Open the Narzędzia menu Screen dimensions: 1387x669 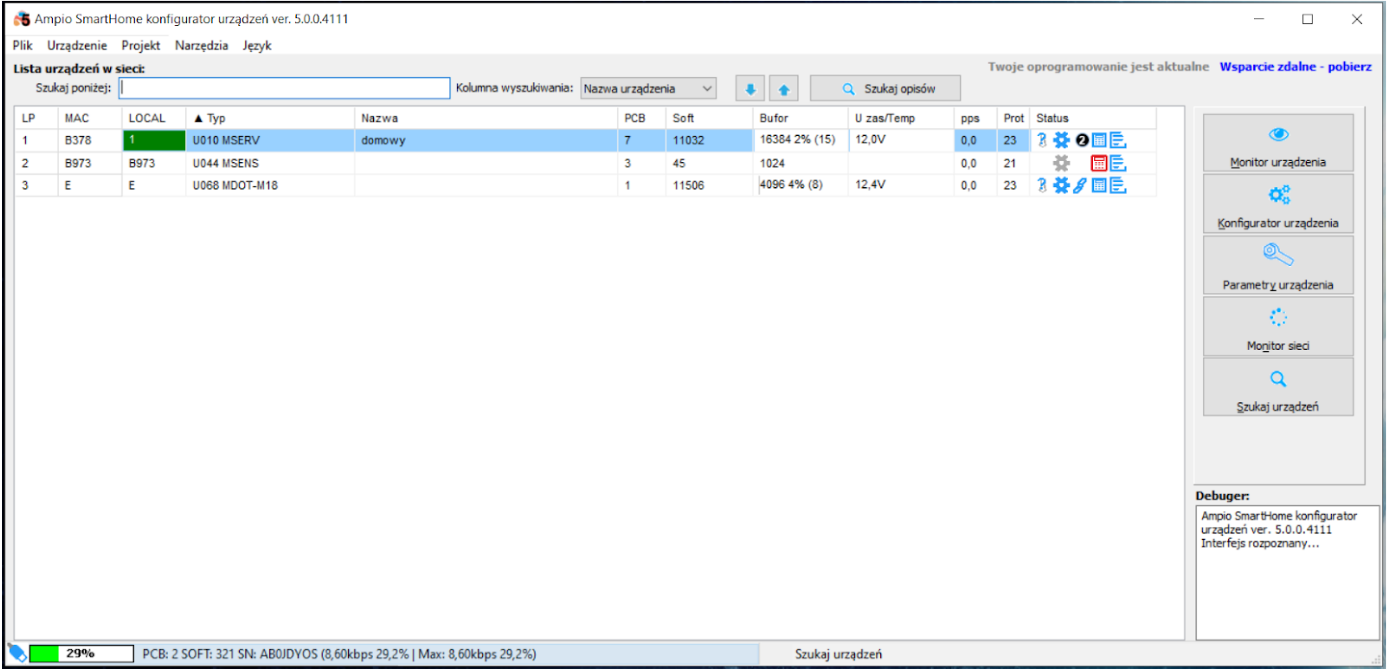point(201,45)
